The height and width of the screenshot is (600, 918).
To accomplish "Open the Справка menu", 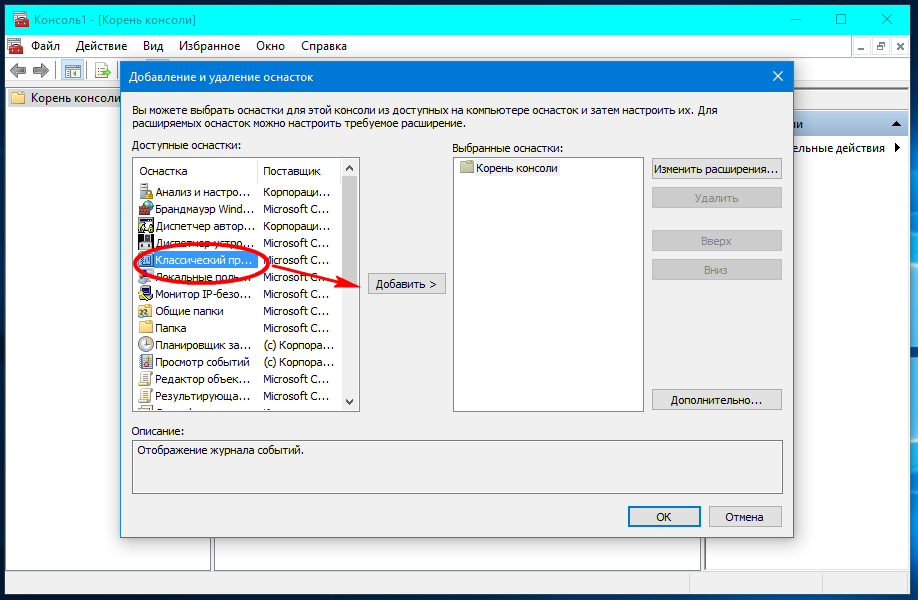I will 323,46.
